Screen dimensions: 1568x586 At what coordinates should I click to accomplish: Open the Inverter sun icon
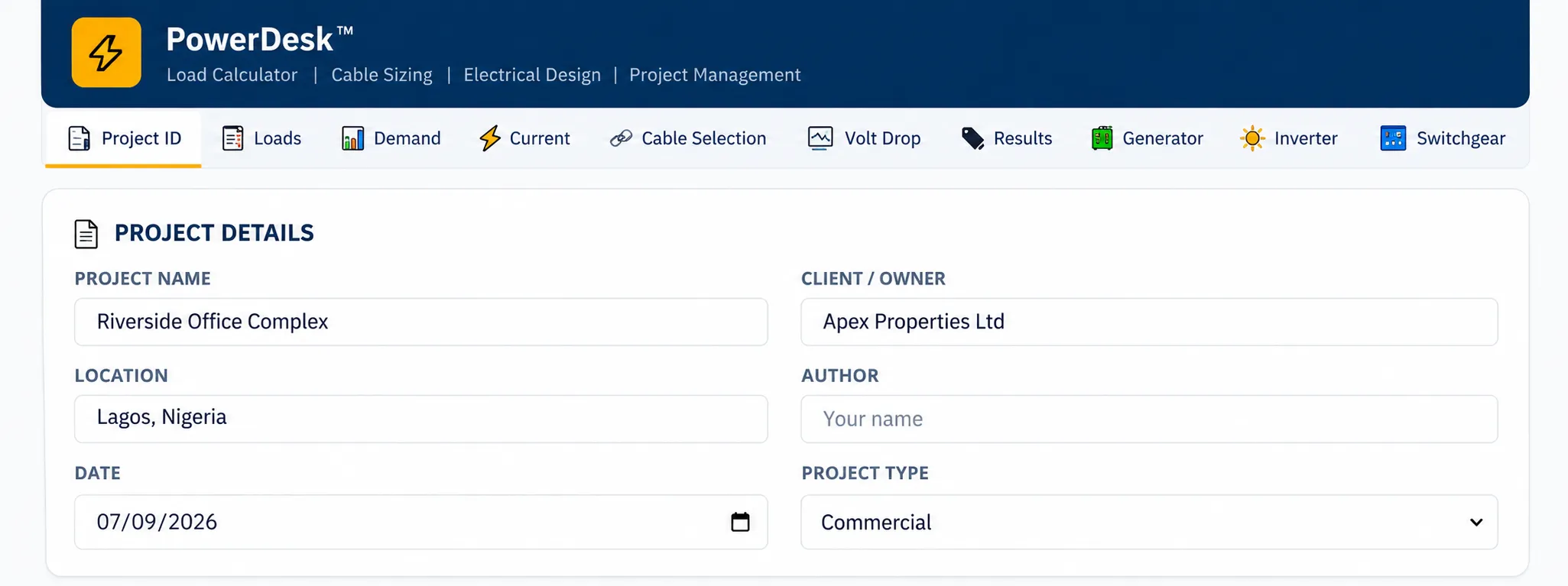coord(1252,138)
